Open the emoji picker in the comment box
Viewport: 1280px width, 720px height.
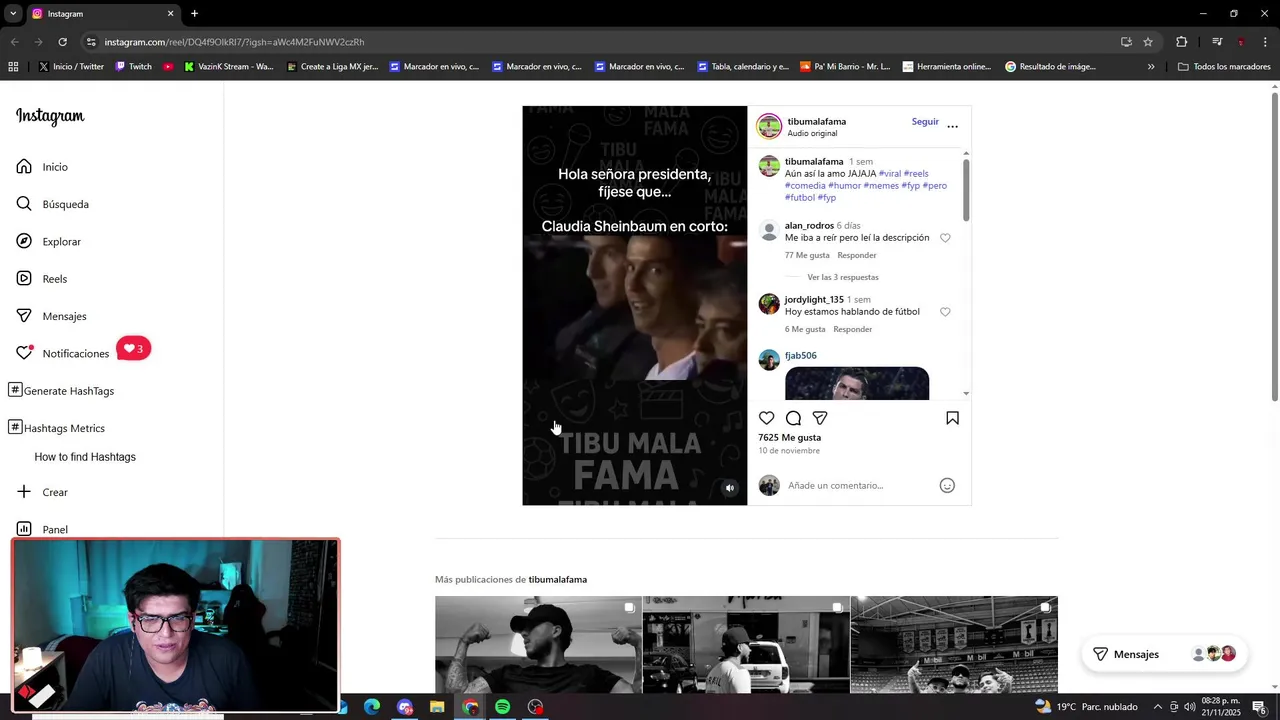(x=947, y=485)
